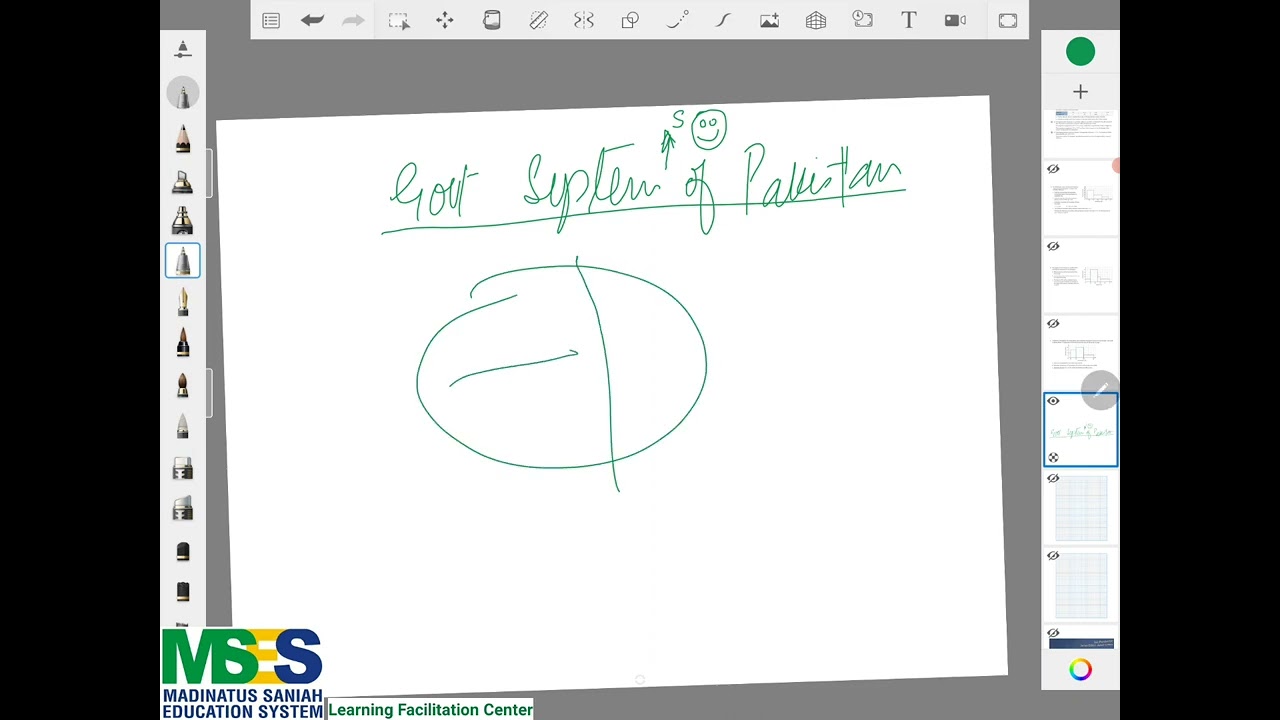This screenshot has width=1280, height=720.
Task: Select the gold Ink Pen nib brush
Action: (183, 302)
